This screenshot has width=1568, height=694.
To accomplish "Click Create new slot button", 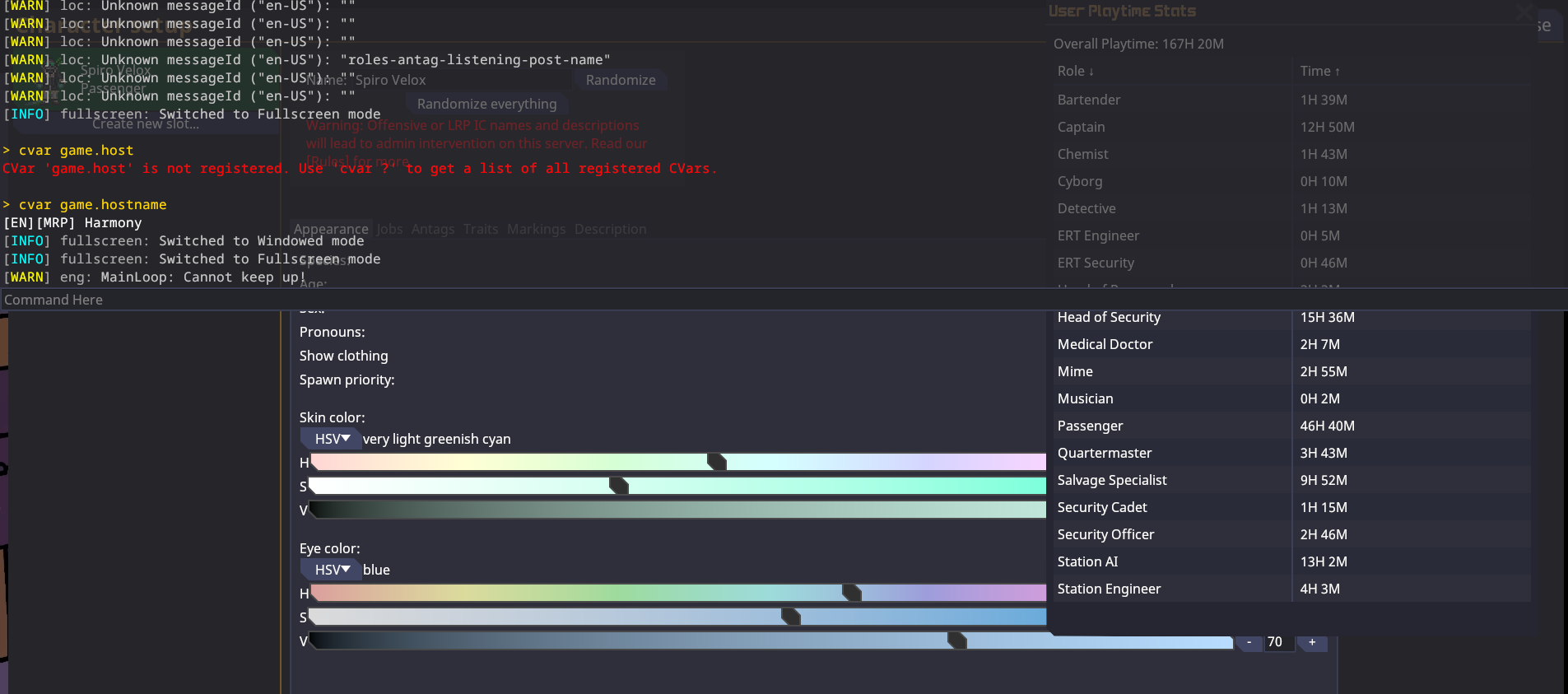I will pyautogui.click(x=146, y=124).
